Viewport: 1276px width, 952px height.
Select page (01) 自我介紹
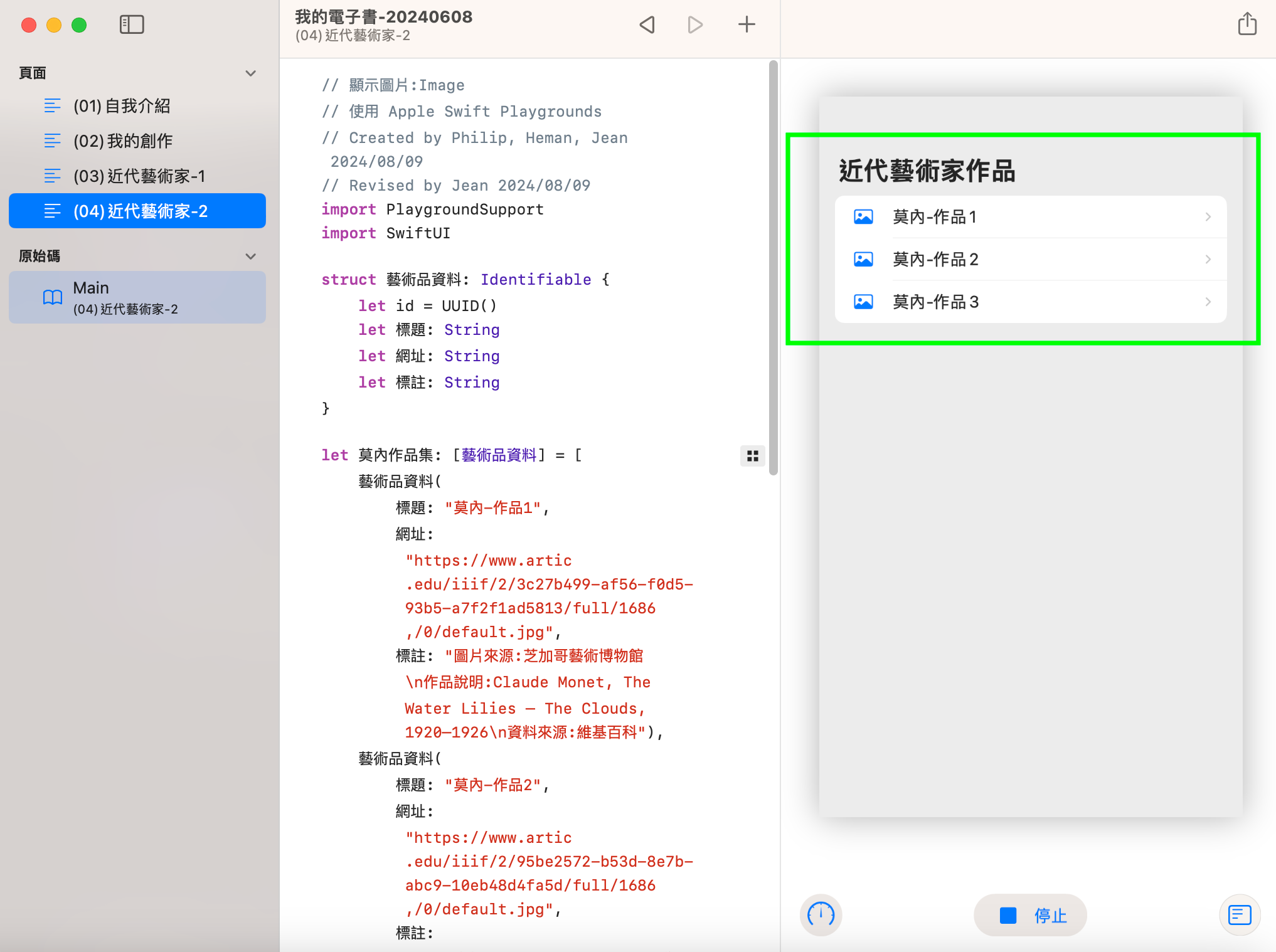click(x=122, y=106)
